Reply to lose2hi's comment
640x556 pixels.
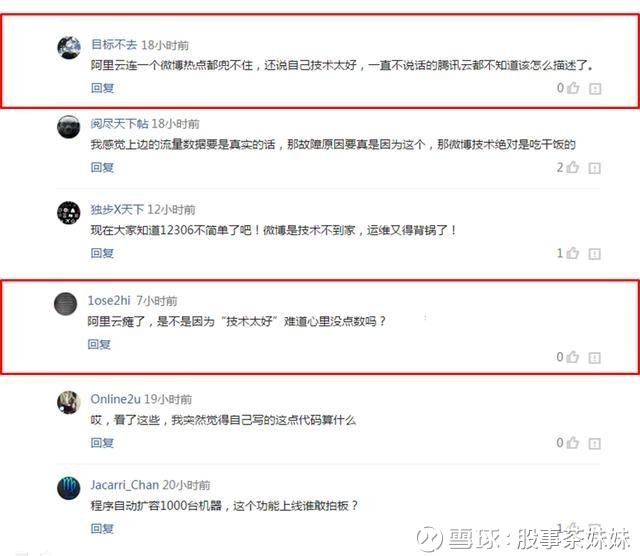click(99, 344)
